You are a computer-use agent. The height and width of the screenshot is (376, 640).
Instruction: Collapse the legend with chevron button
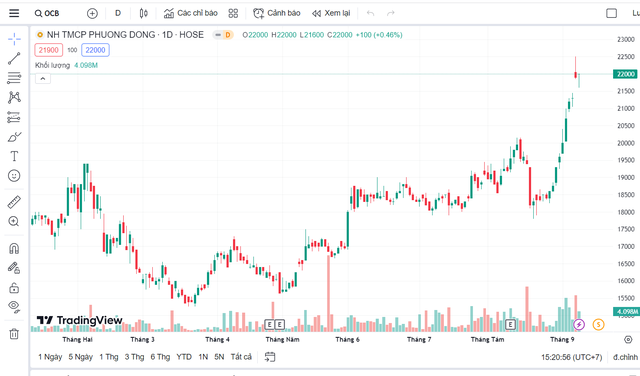[x=43, y=78]
